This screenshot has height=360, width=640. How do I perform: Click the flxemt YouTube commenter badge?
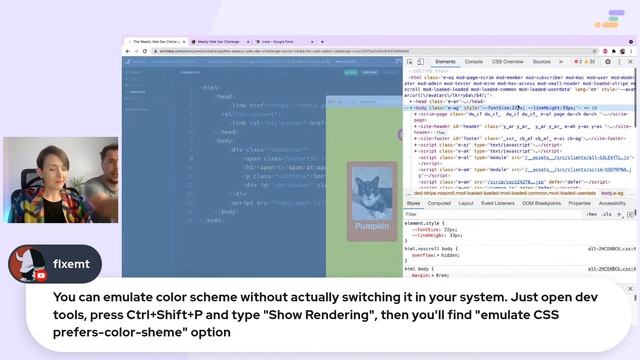pyautogui.click(x=55, y=264)
